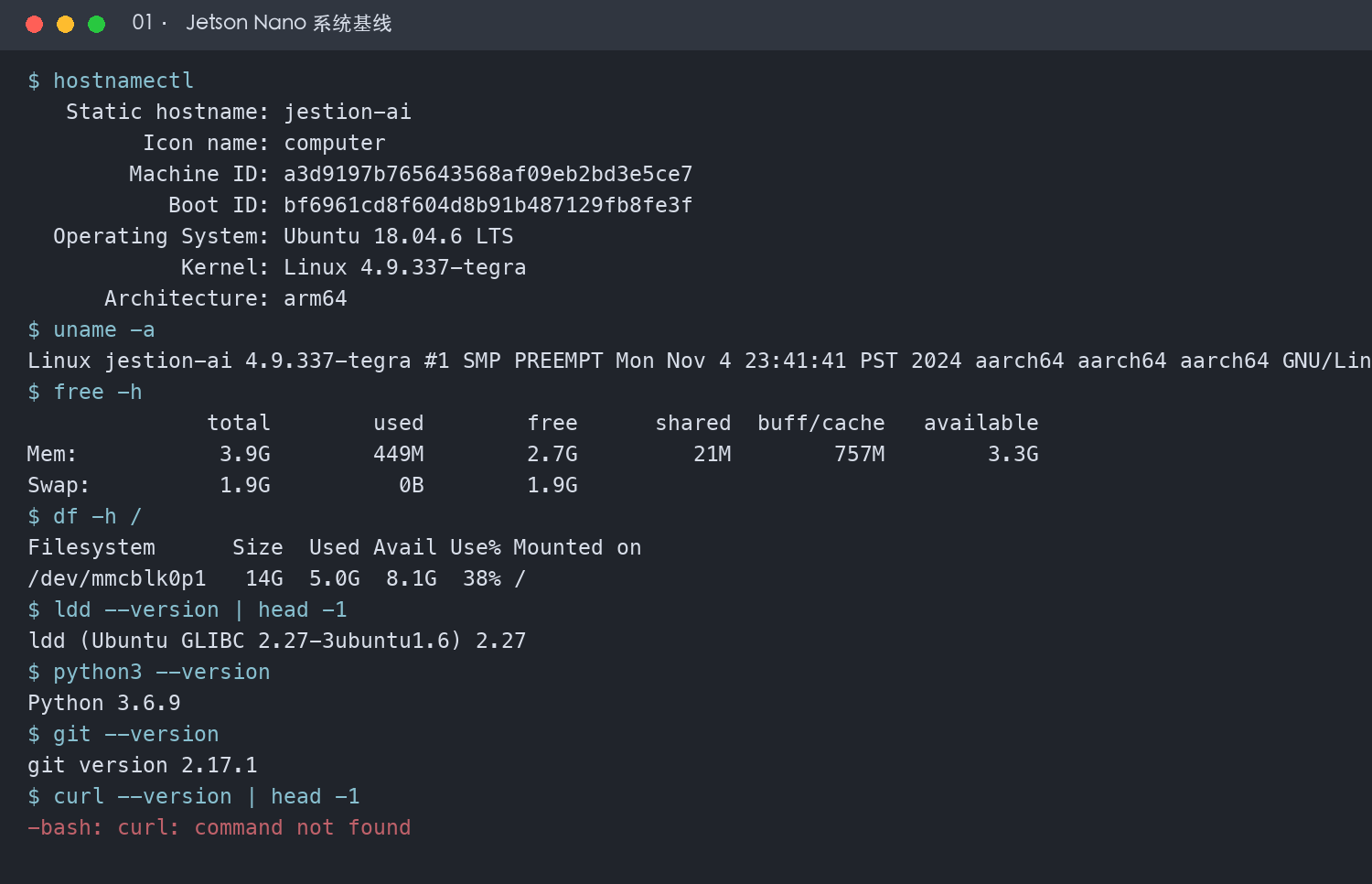The image size is (1372, 884).
Task: Click the Mem free value '2.7G'
Action: coord(552,454)
